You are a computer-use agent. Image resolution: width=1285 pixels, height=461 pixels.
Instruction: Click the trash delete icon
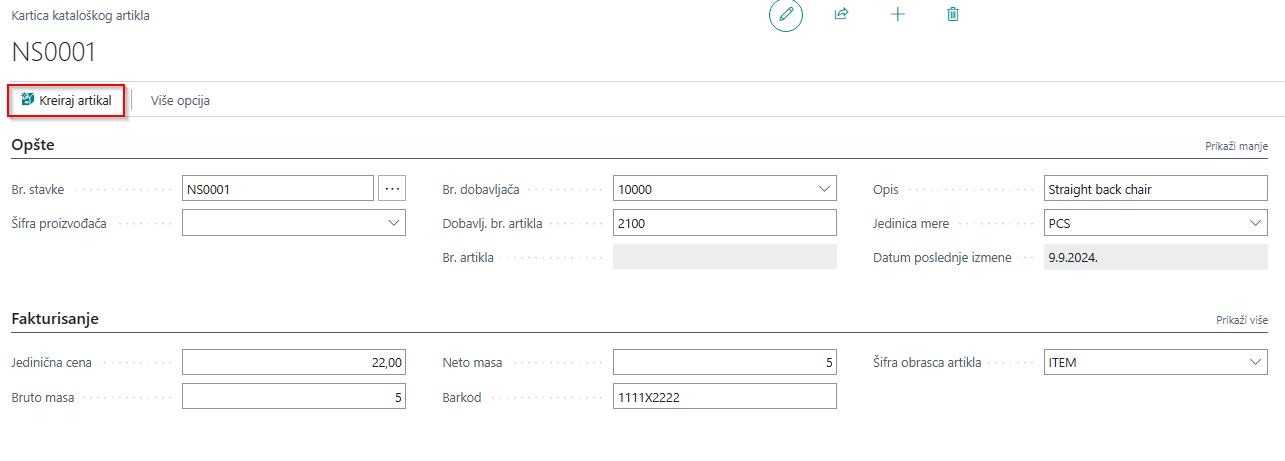953,15
